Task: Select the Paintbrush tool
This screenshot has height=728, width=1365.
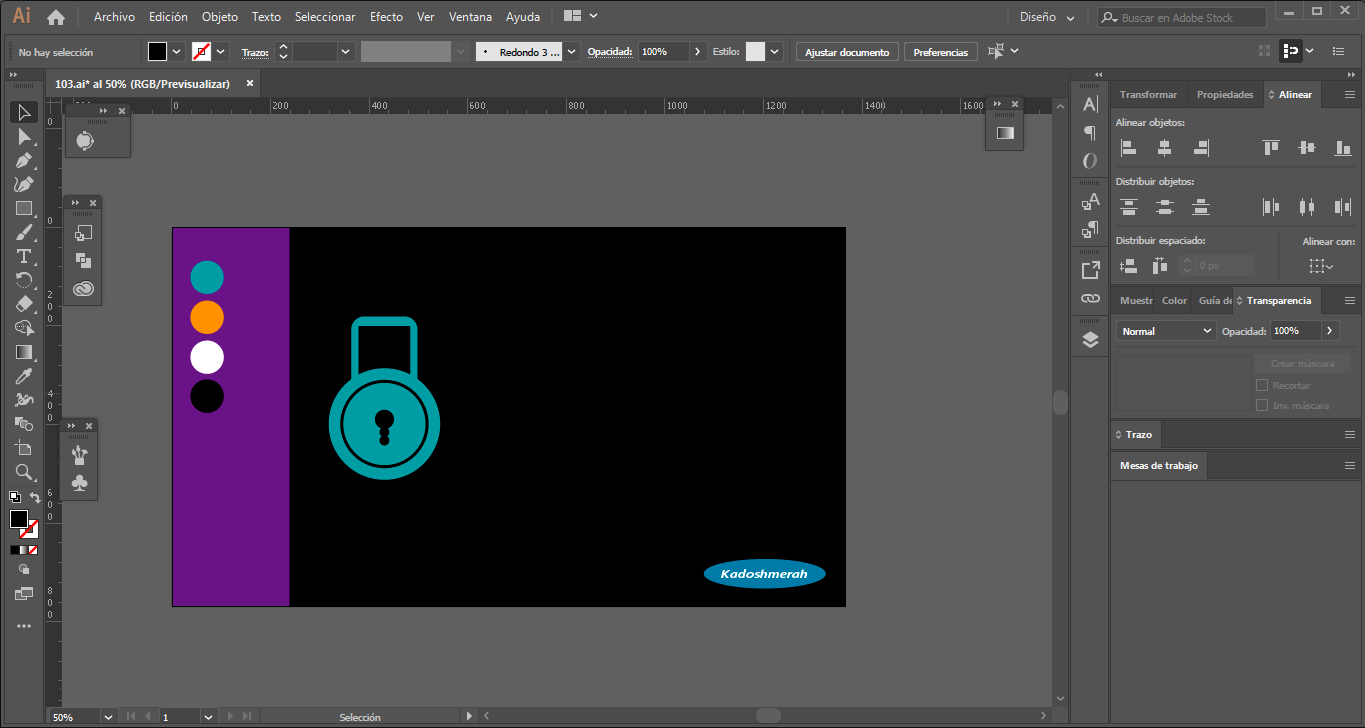Action: [x=24, y=232]
